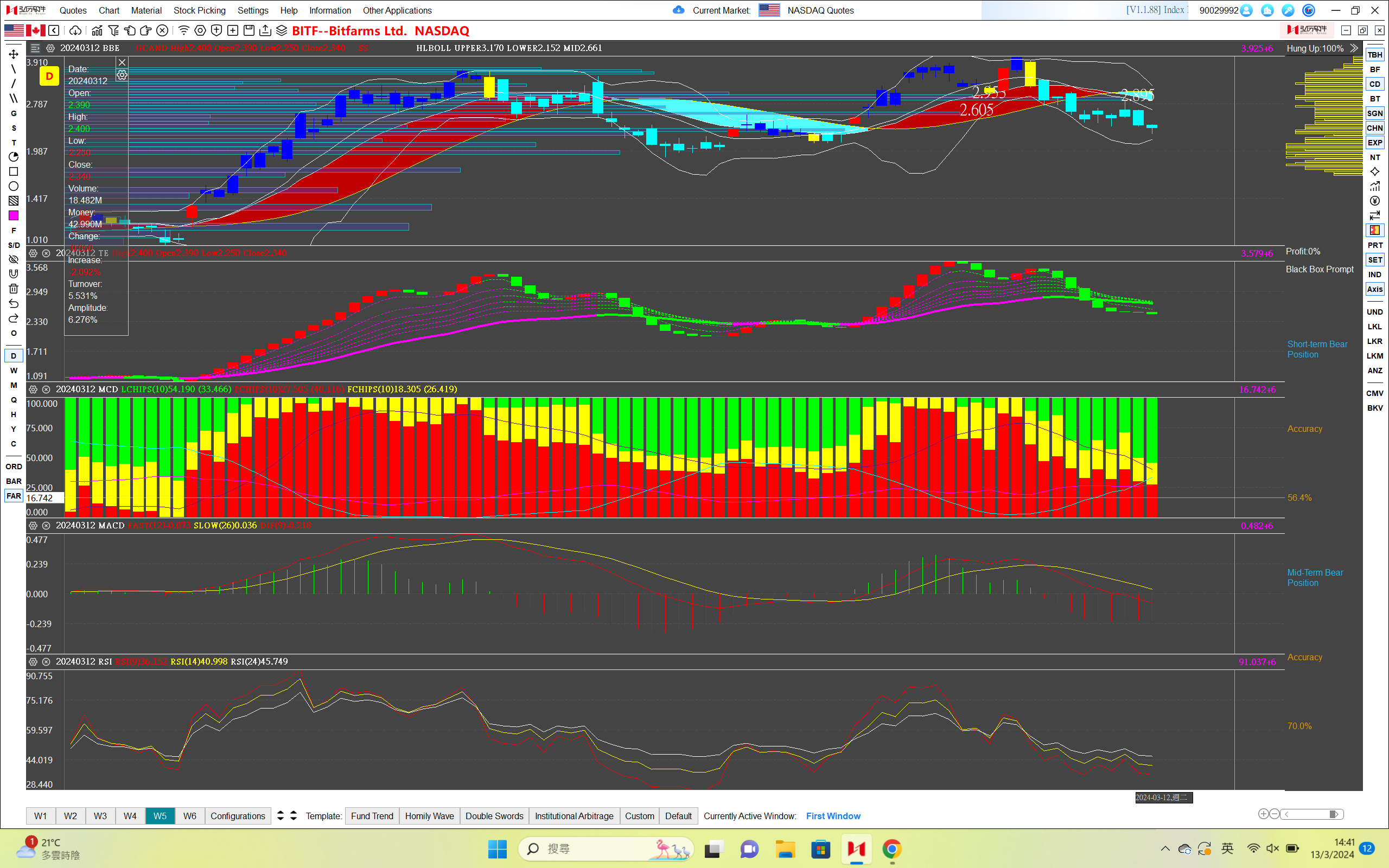This screenshot has height=868, width=1389.
Task: Toggle the FAR mode on left sidebar
Action: 14,495
